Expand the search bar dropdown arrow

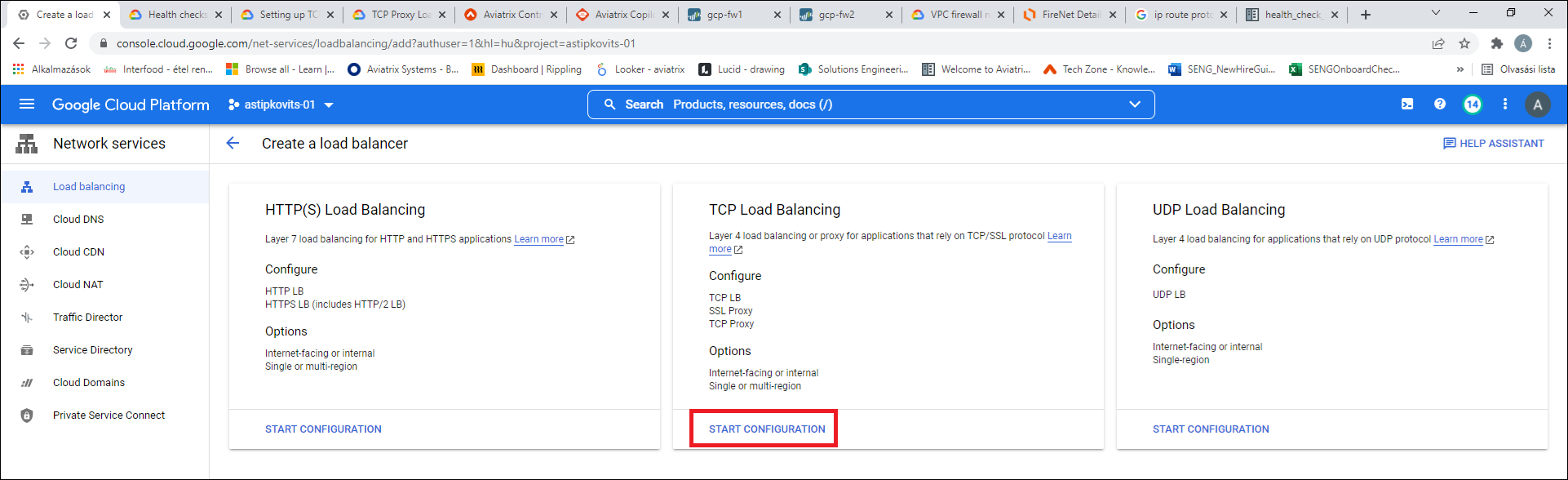(x=1134, y=104)
